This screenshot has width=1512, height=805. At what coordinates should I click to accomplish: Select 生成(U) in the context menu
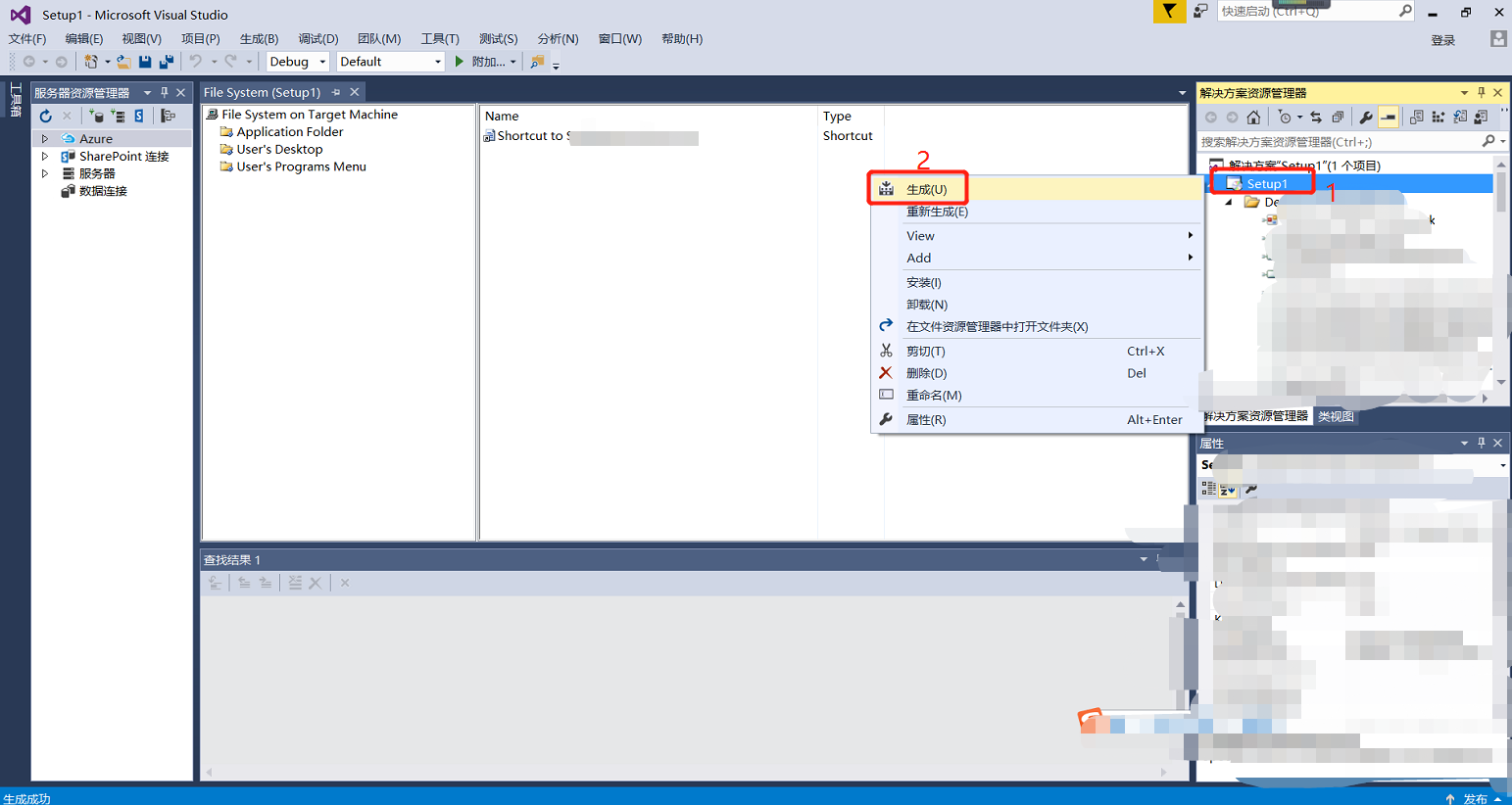point(926,189)
